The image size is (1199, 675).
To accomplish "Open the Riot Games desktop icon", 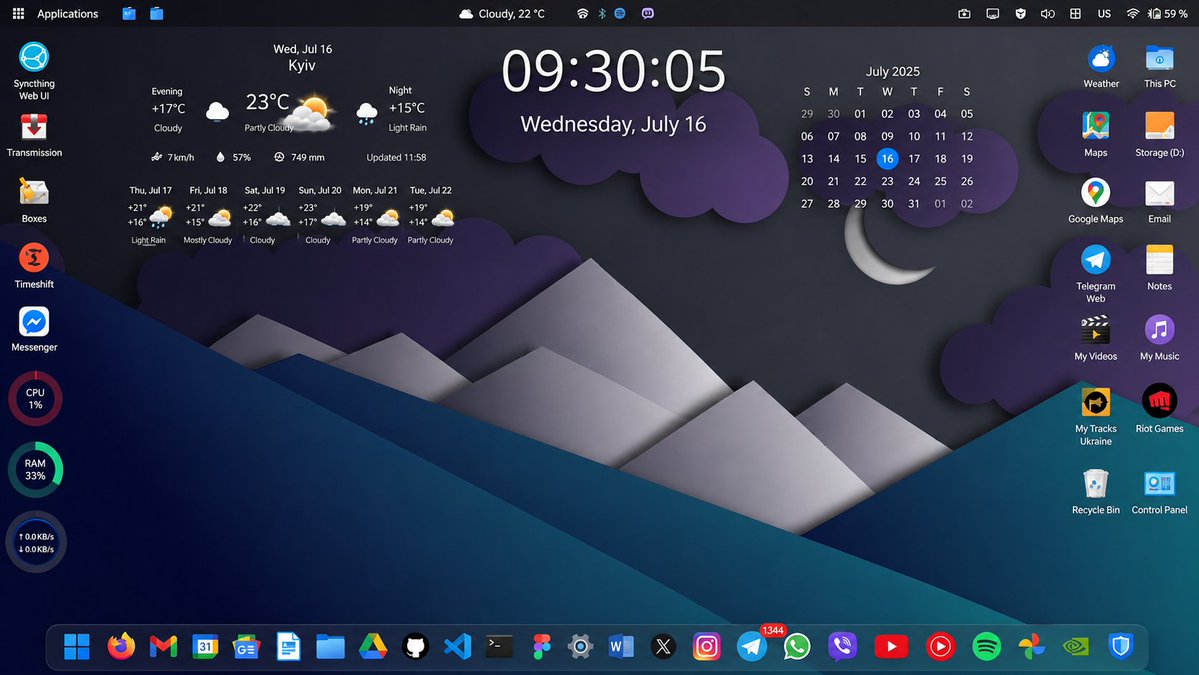I will click(x=1159, y=409).
